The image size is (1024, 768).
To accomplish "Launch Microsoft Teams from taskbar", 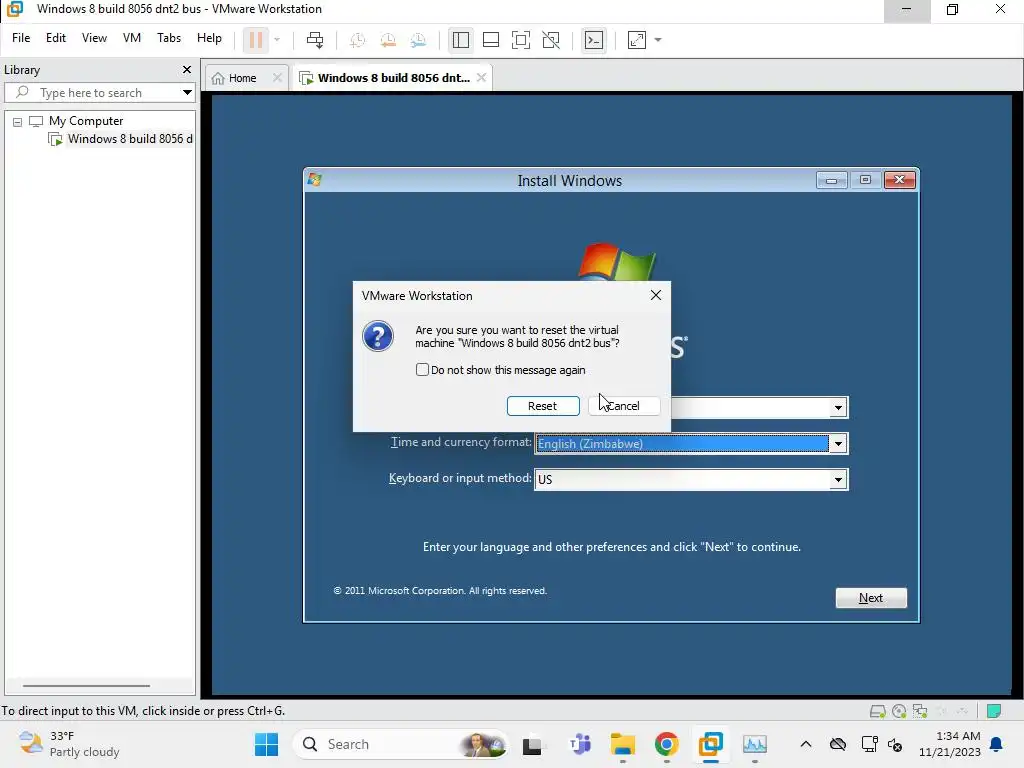I will (580, 744).
